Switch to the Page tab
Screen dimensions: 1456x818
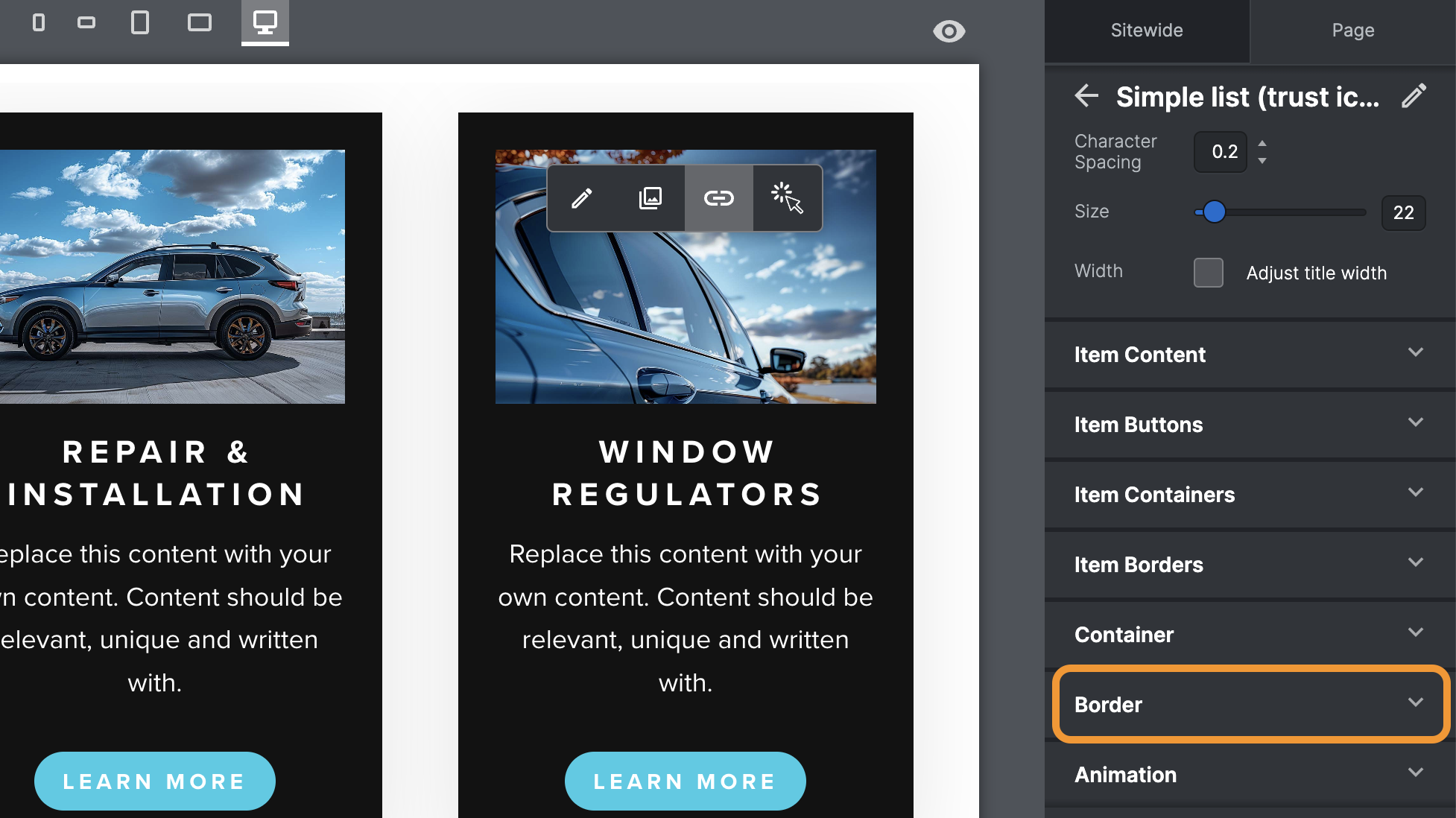tap(1353, 31)
